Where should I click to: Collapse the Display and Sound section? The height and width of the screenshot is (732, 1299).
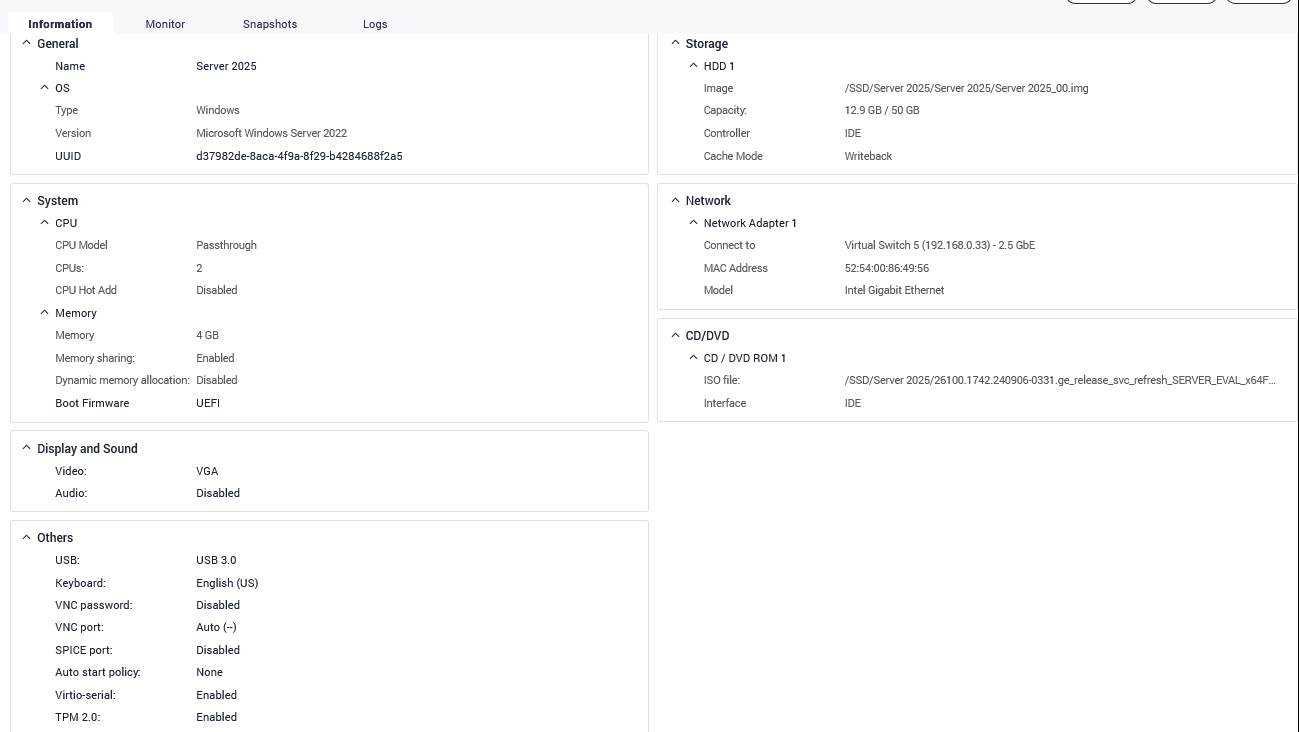click(x=27, y=448)
